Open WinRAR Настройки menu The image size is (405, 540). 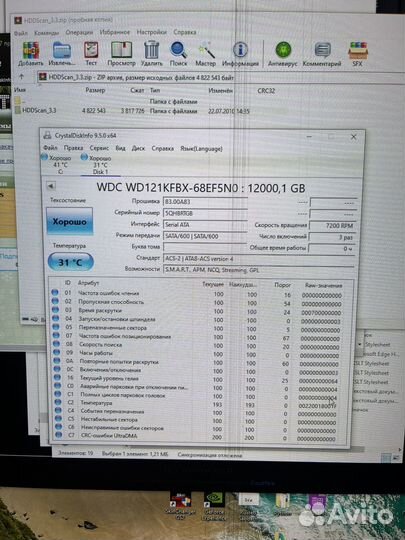tap(152, 32)
